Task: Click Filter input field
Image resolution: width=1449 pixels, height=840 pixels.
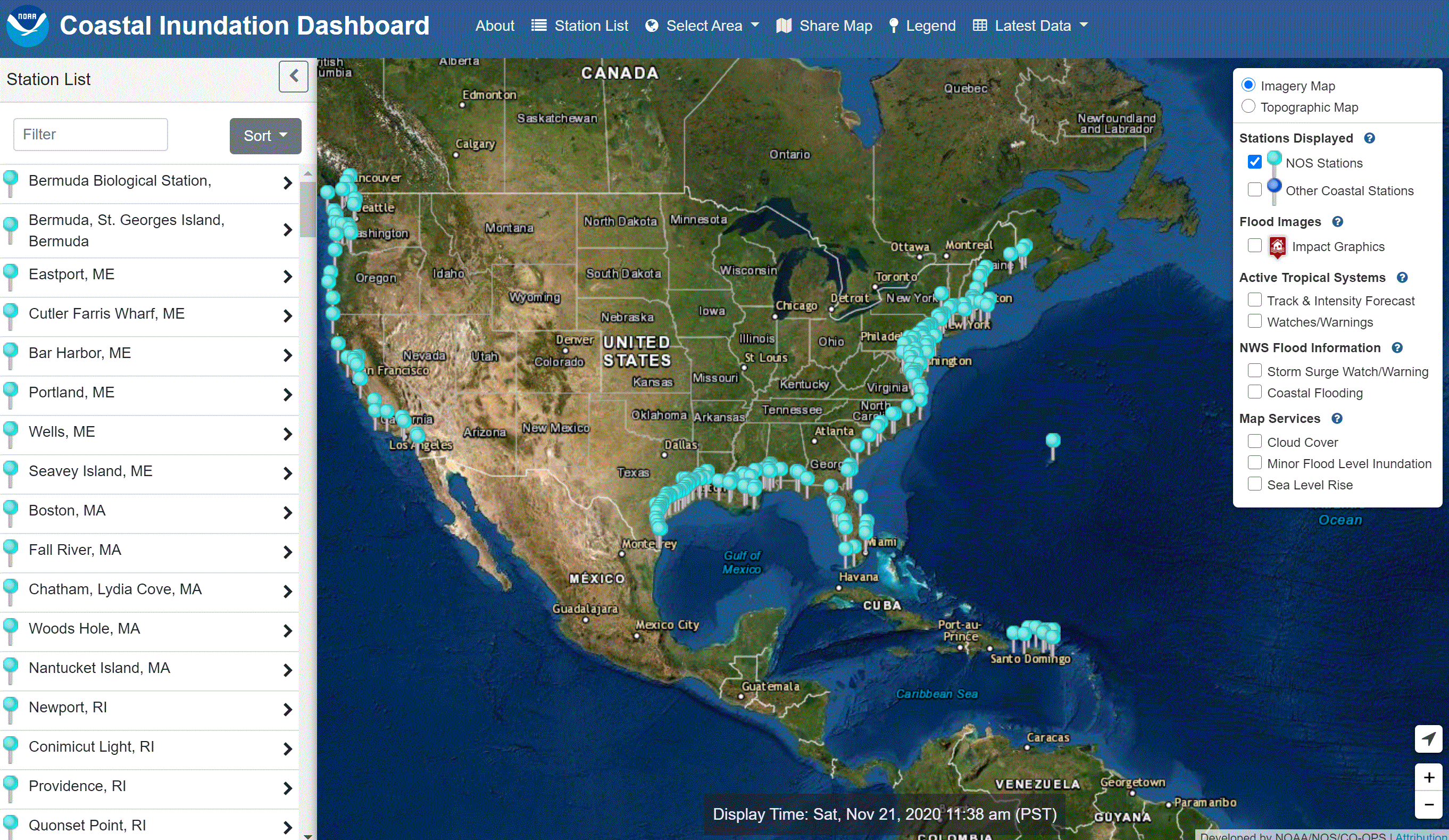Action: click(90, 133)
